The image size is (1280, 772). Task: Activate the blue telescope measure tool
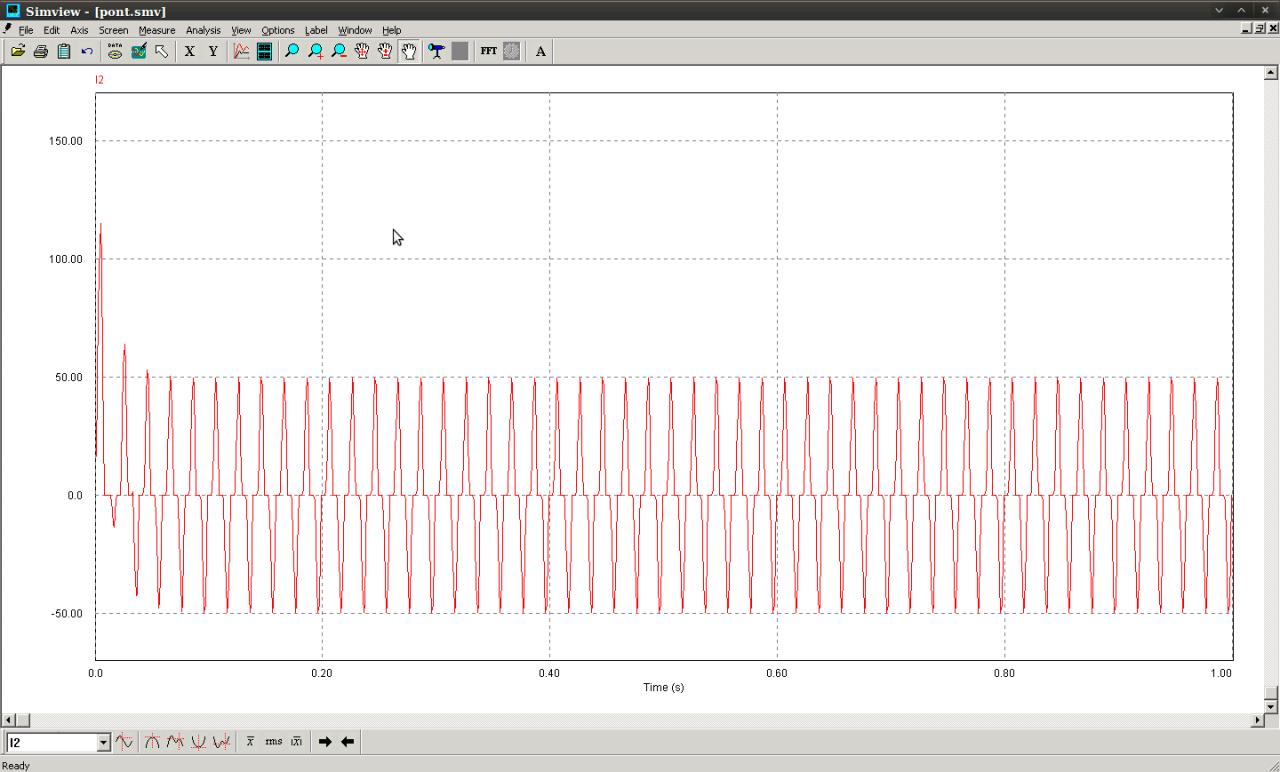pyautogui.click(x=436, y=51)
